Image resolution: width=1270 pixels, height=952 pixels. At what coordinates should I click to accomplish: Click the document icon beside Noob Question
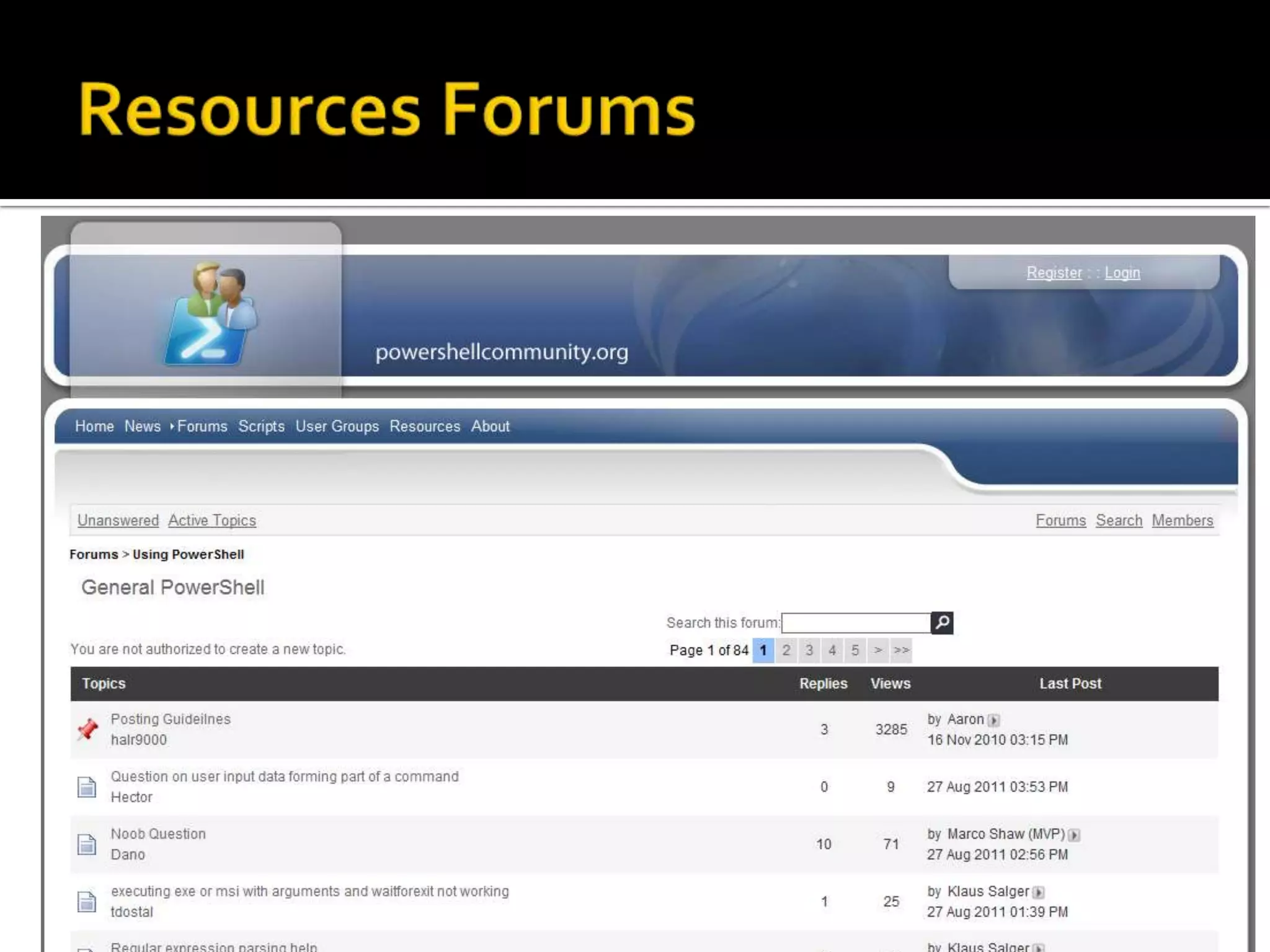tap(87, 844)
